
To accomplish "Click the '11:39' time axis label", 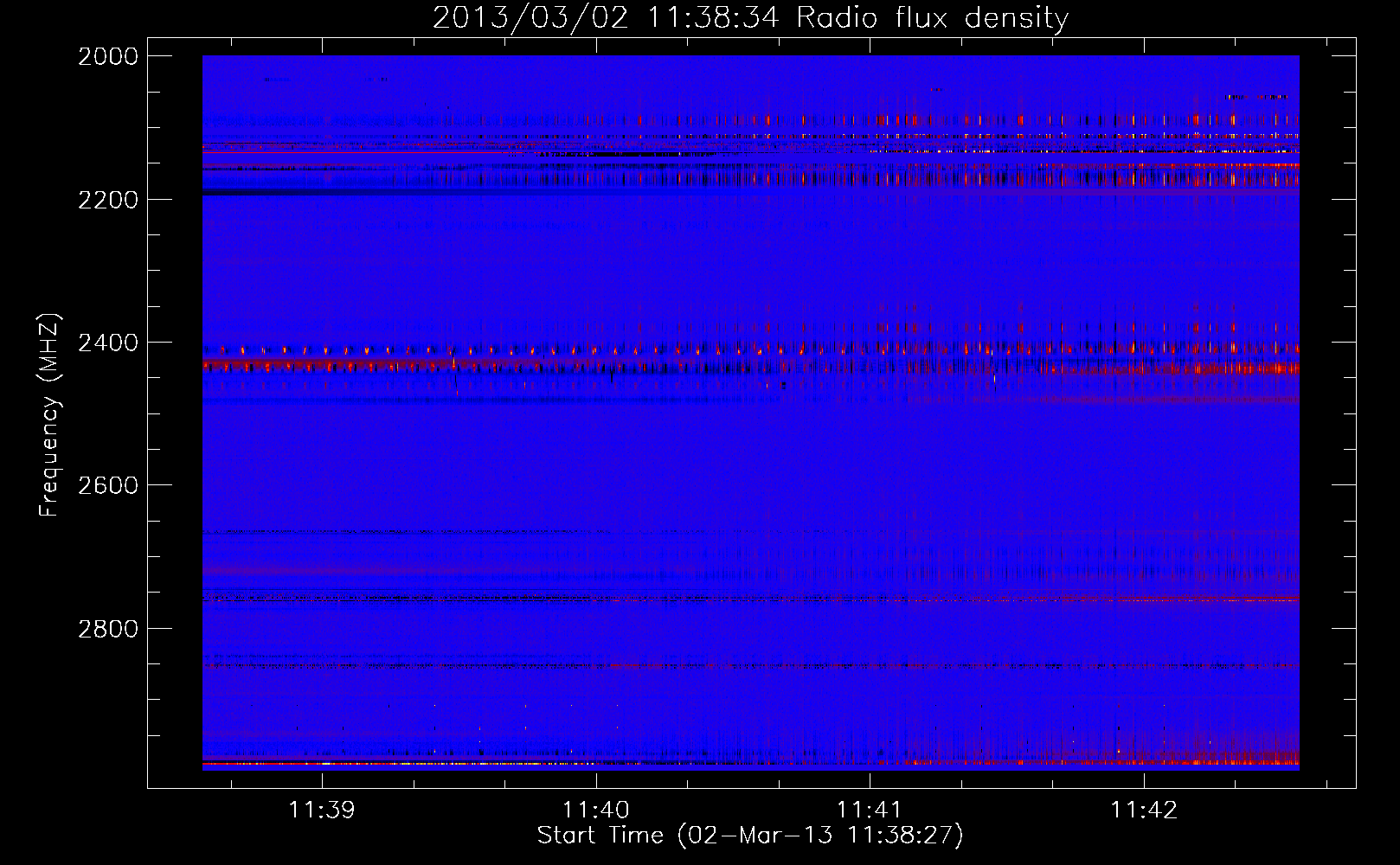I will 322,811.
